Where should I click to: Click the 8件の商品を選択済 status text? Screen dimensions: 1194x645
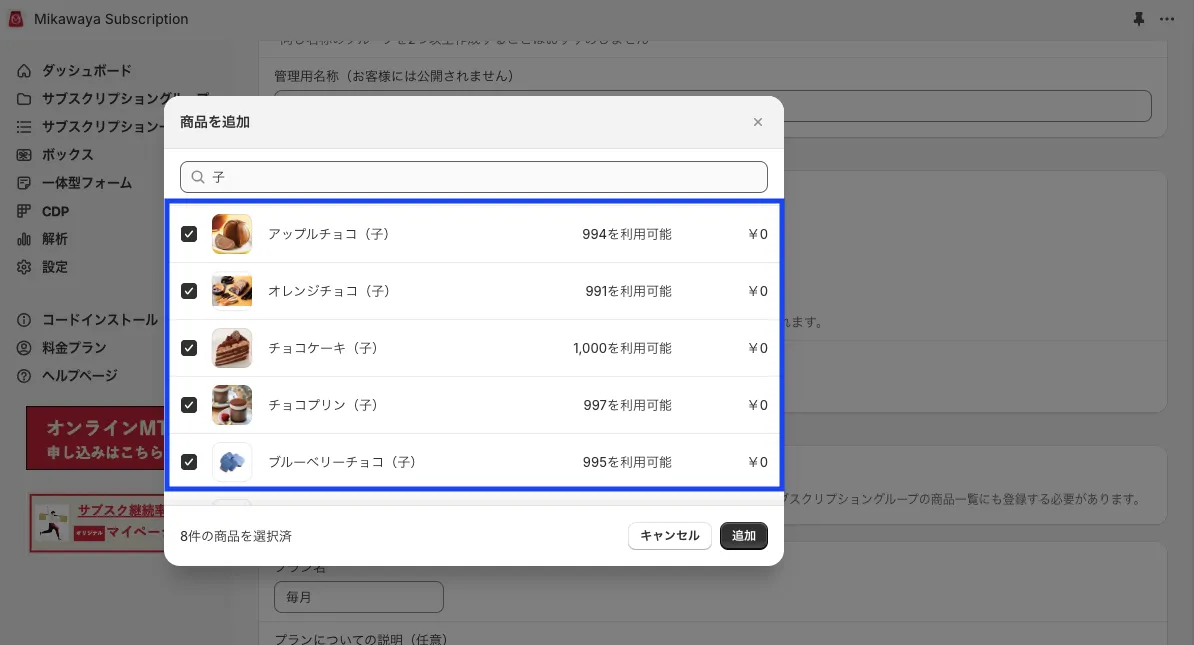[x=236, y=536]
